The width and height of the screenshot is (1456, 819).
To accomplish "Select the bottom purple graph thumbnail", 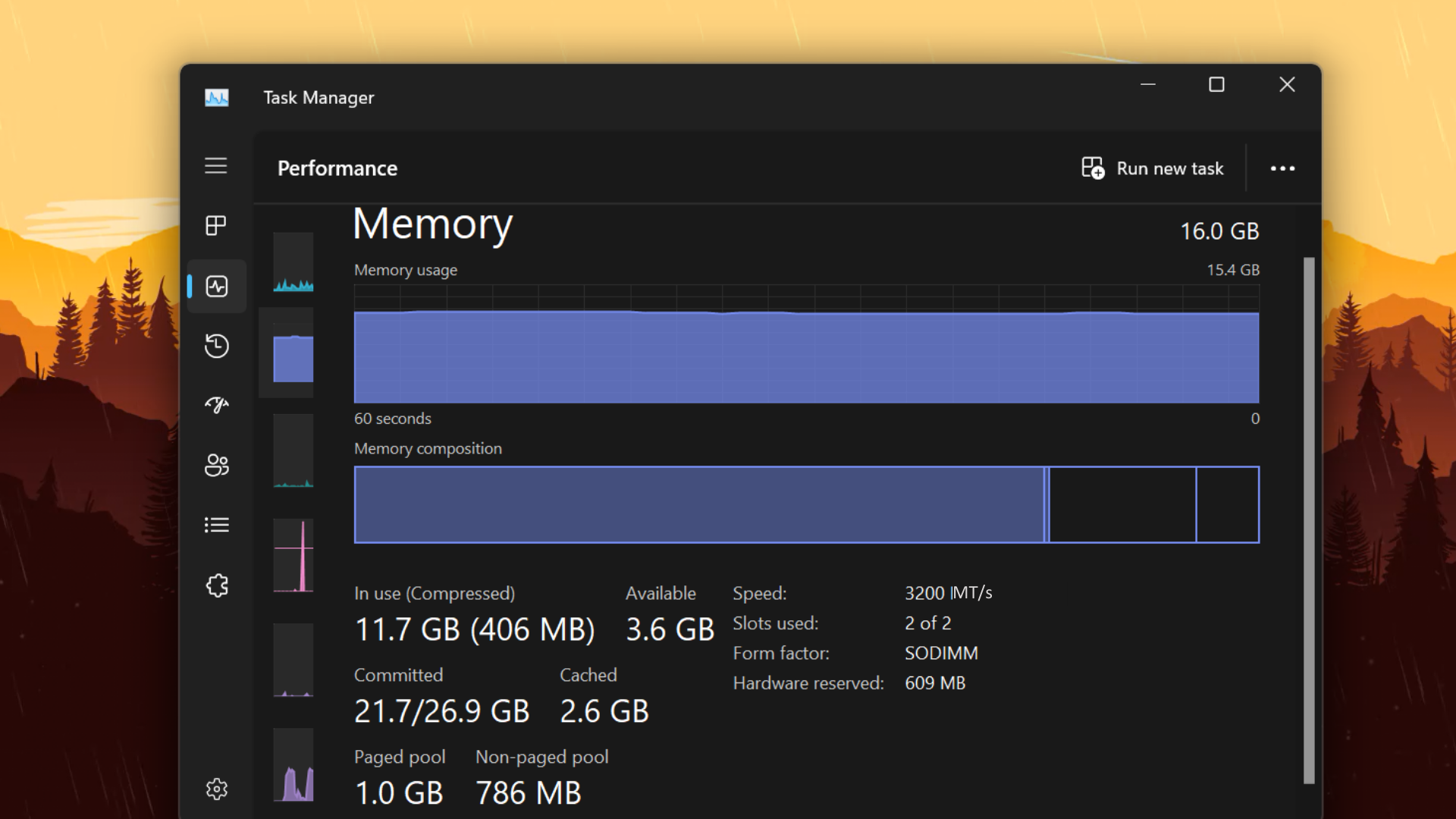I will [x=293, y=766].
